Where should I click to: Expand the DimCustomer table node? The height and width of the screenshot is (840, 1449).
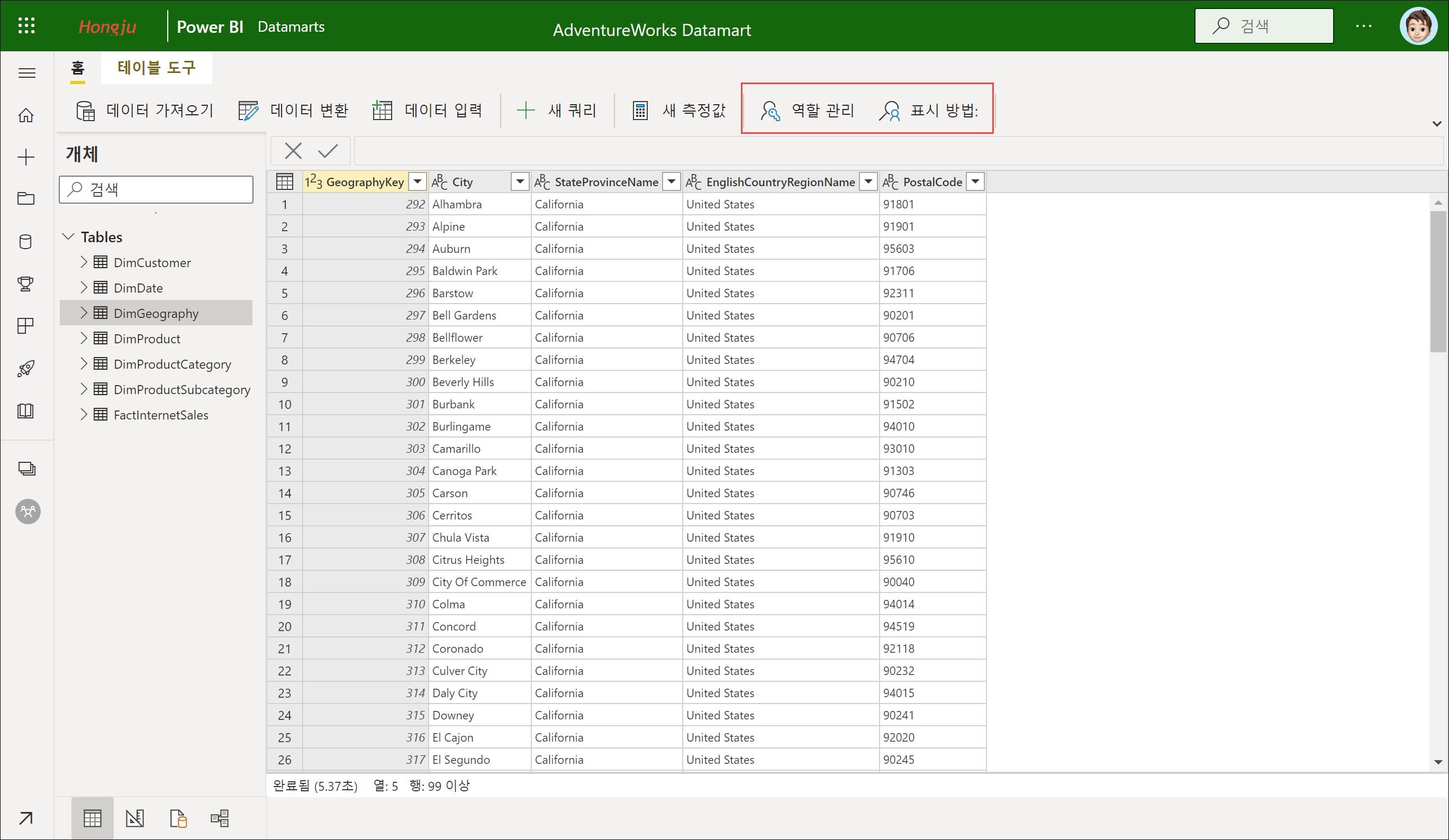pos(84,262)
